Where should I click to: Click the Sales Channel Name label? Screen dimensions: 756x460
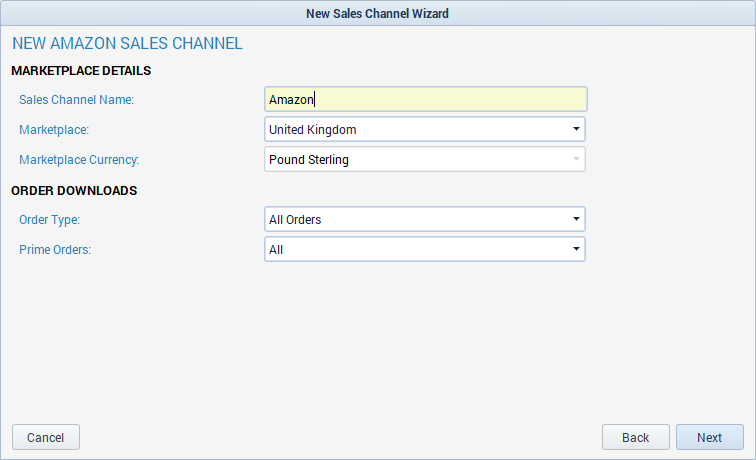click(77, 100)
